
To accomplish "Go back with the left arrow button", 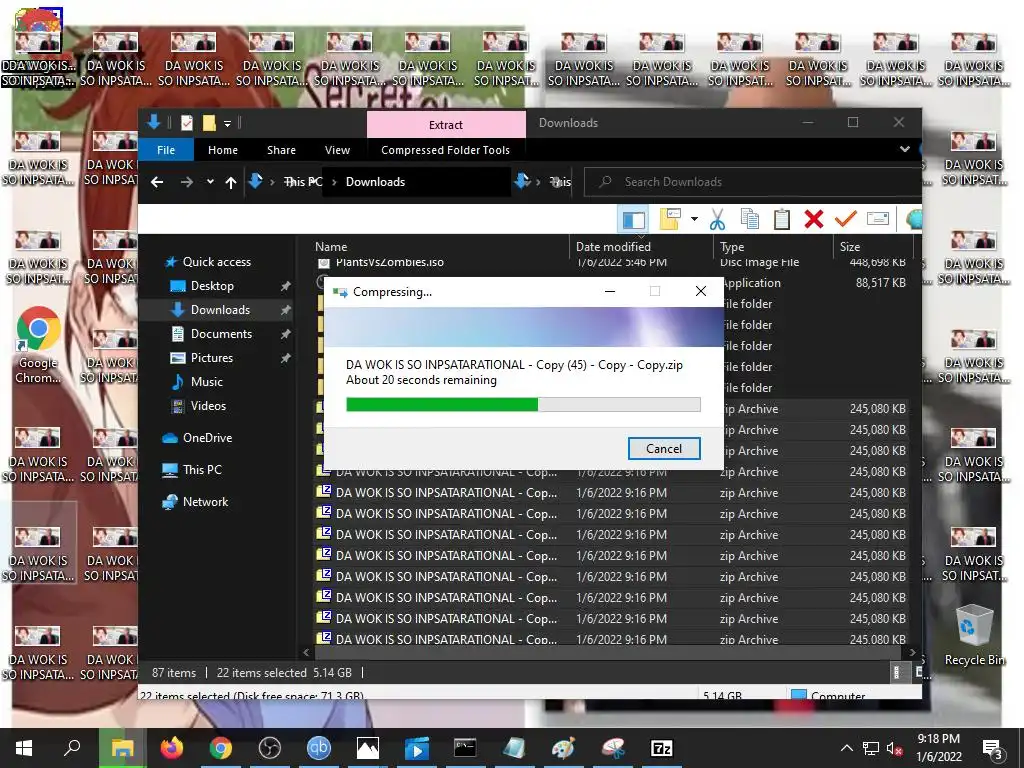I will coord(157,182).
